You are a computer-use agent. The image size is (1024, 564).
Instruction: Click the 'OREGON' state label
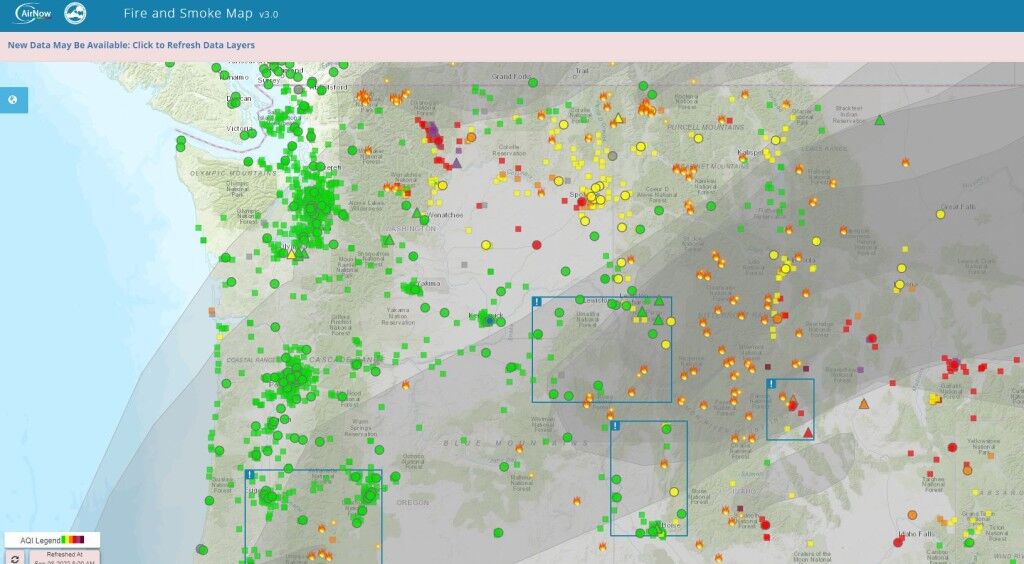pos(413,503)
